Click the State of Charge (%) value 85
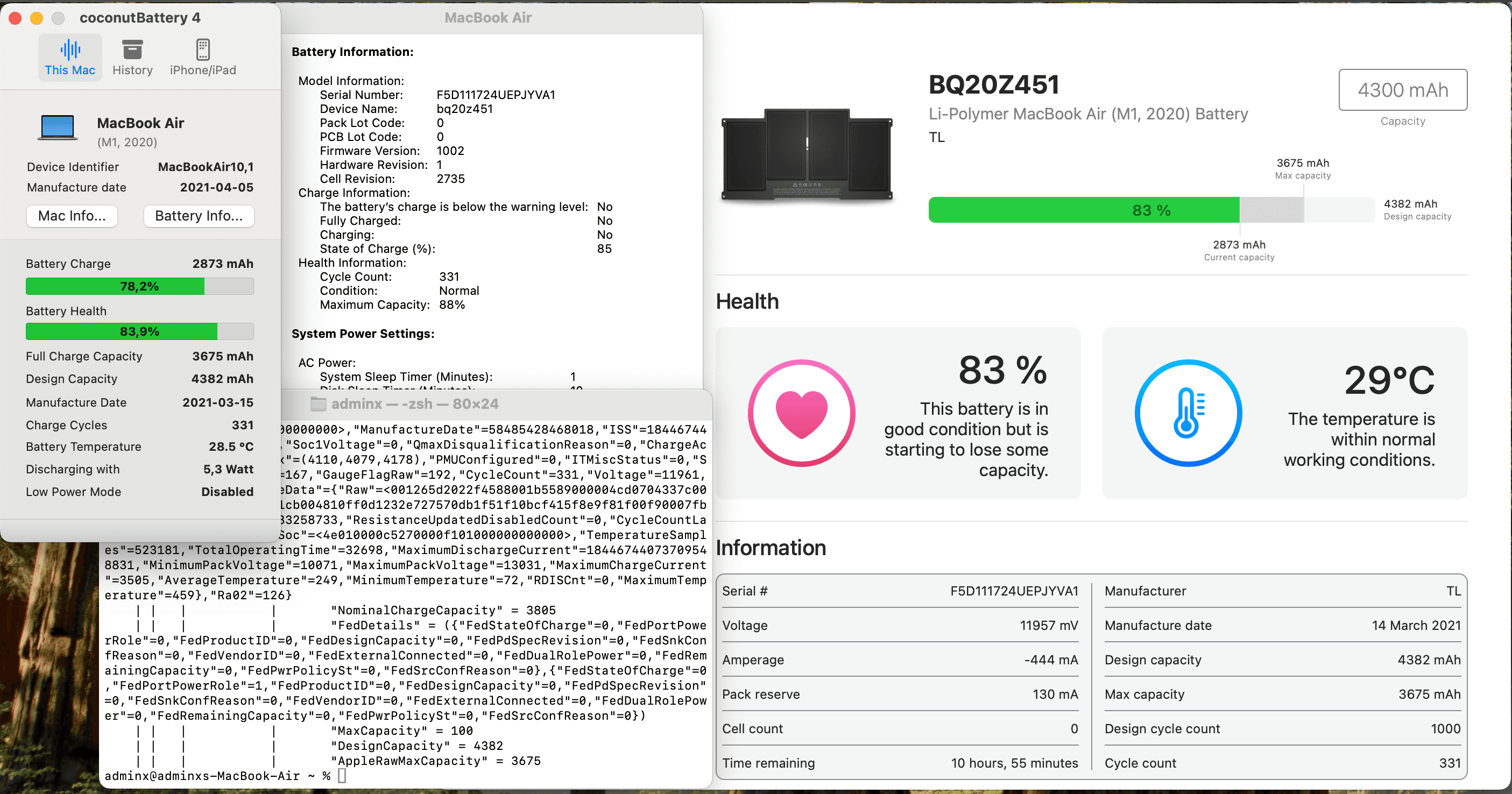The image size is (1512, 794). click(604, 249)
